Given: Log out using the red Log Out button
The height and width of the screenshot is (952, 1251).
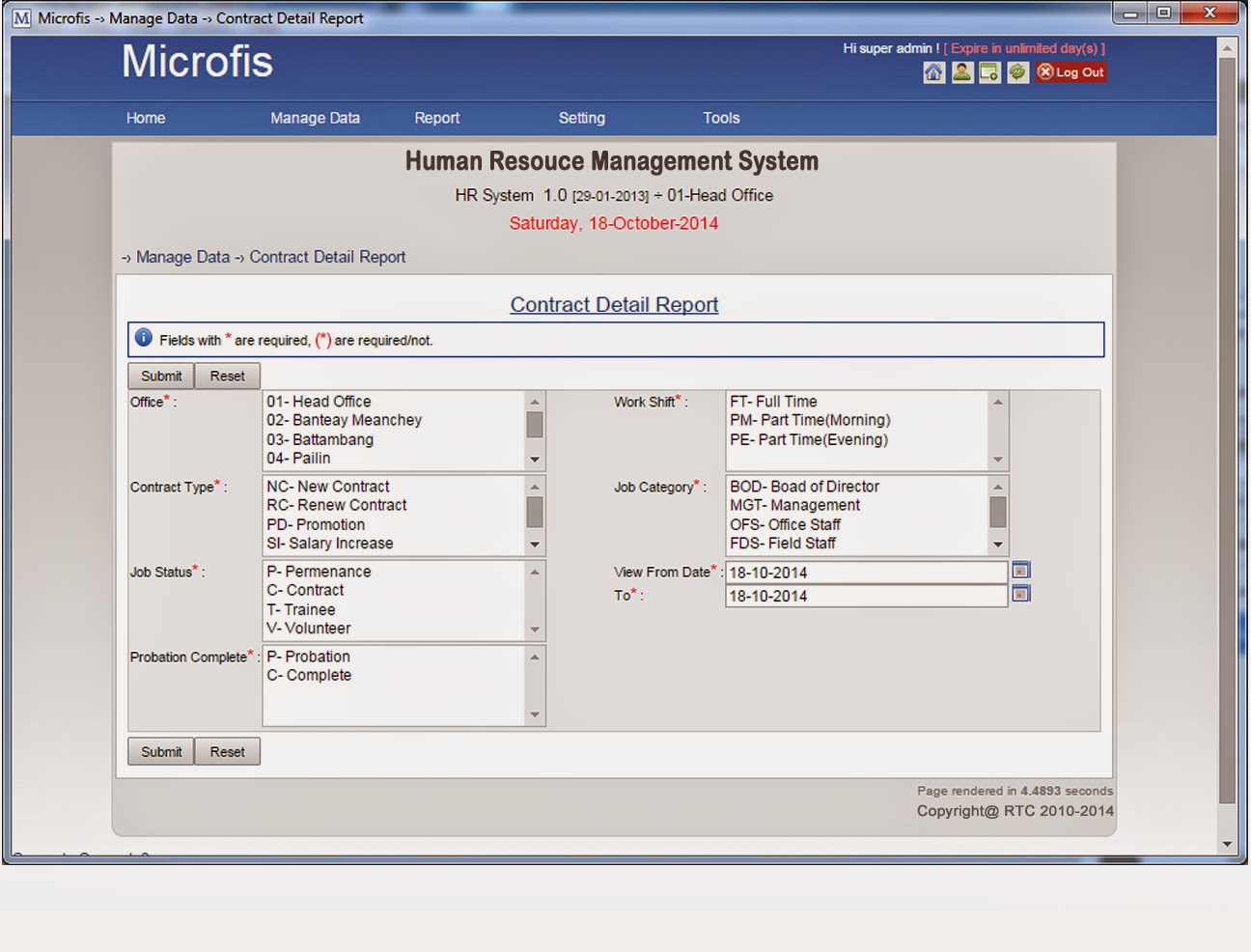Looking at the screenshot, I should [1070, 71].
